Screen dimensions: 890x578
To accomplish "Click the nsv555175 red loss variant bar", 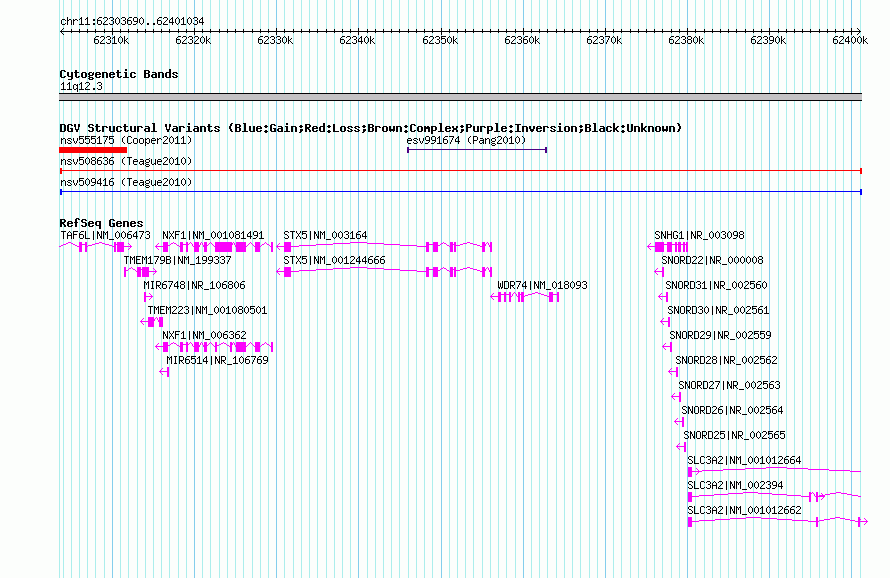I will click(93, 150).
